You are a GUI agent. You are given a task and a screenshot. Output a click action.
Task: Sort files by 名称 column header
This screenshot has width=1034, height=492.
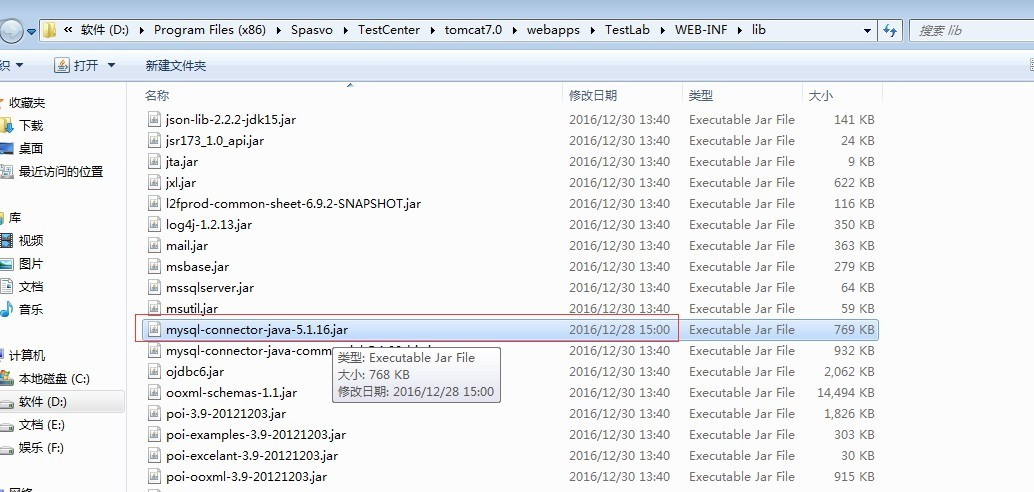tap(157, 96)
